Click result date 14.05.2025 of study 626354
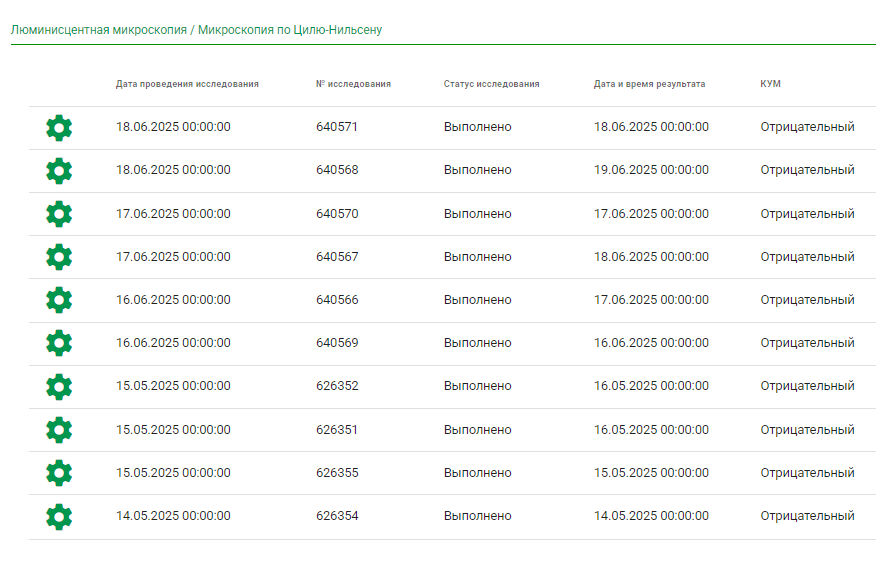Viewport: 876px width, 572px height. tap(651, 516)
